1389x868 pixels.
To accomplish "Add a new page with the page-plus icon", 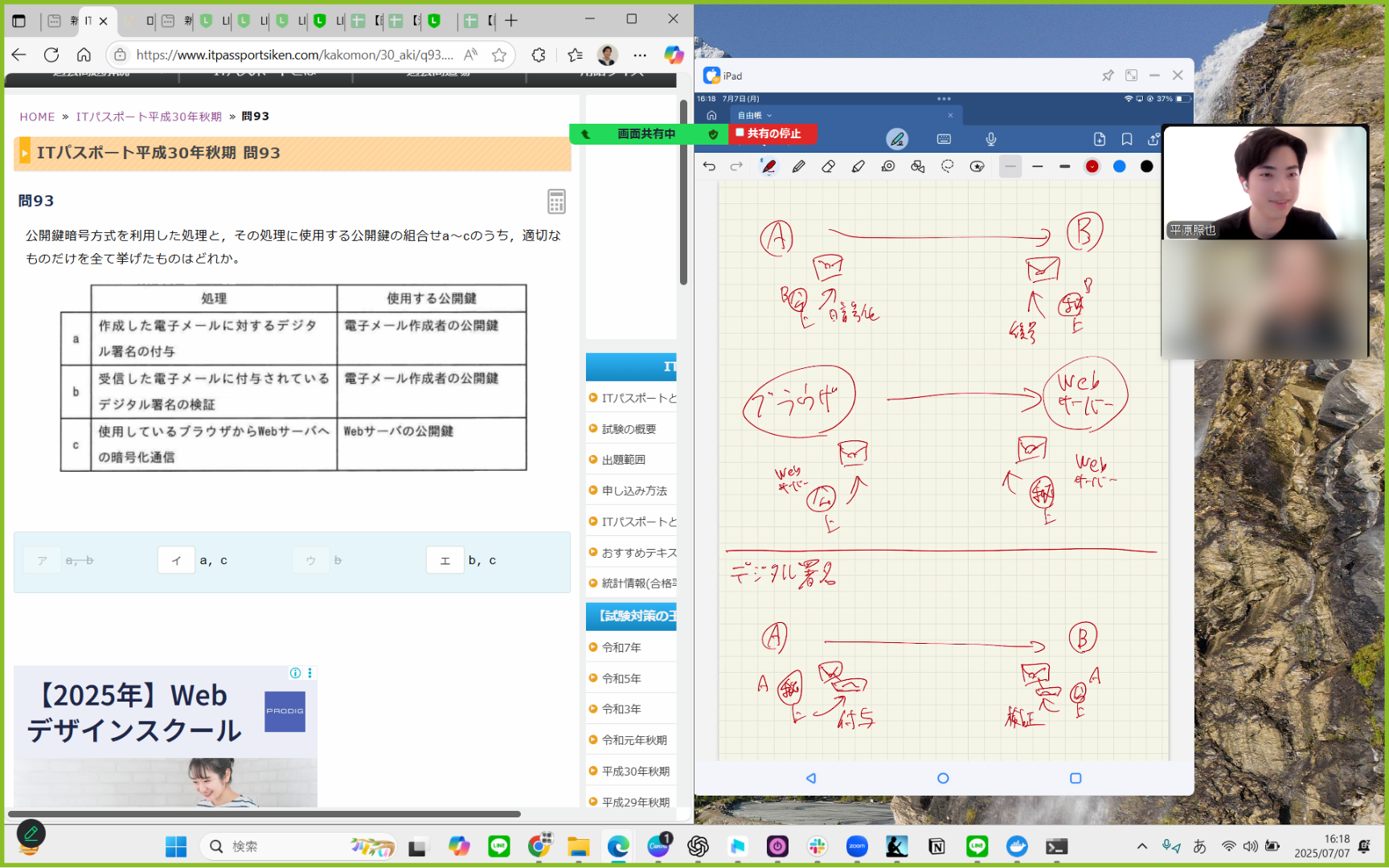I will 1100,139.
